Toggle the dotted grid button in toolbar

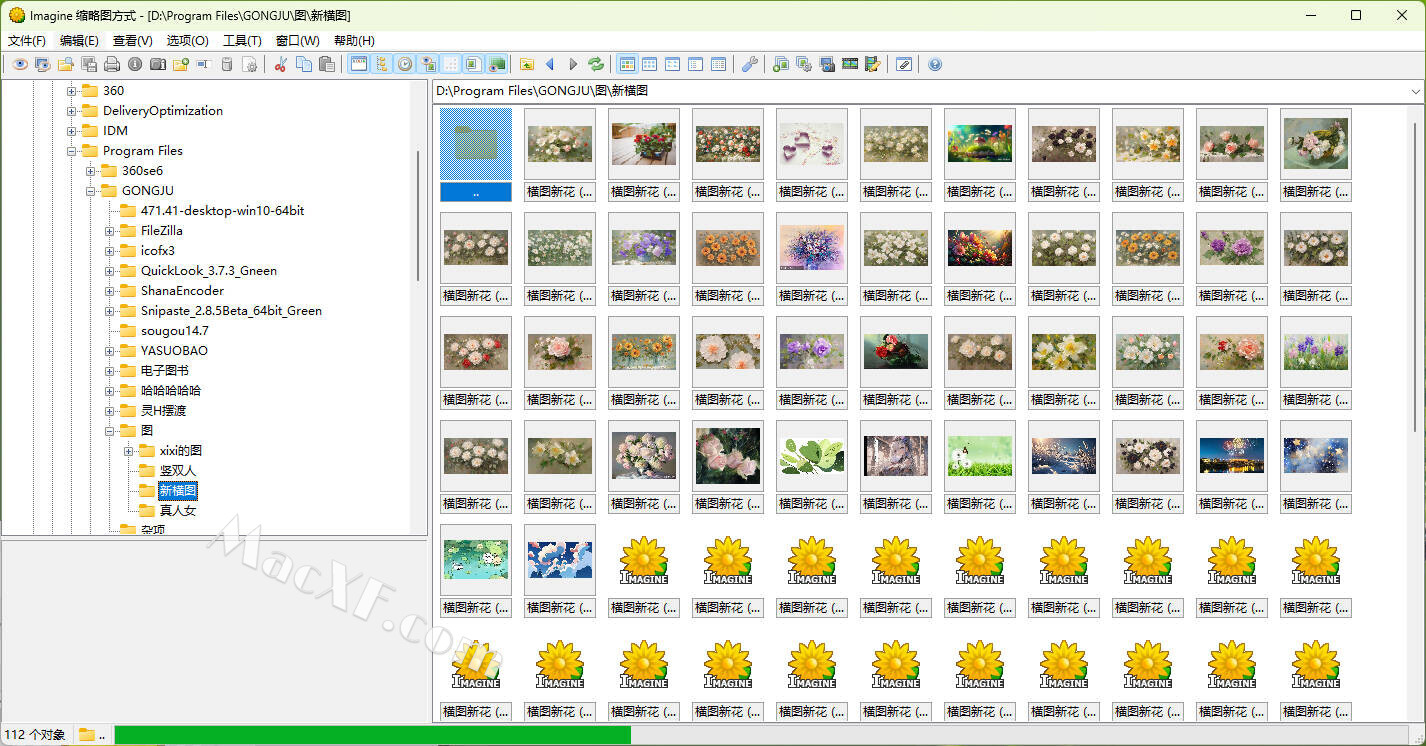tap(452, 64)
